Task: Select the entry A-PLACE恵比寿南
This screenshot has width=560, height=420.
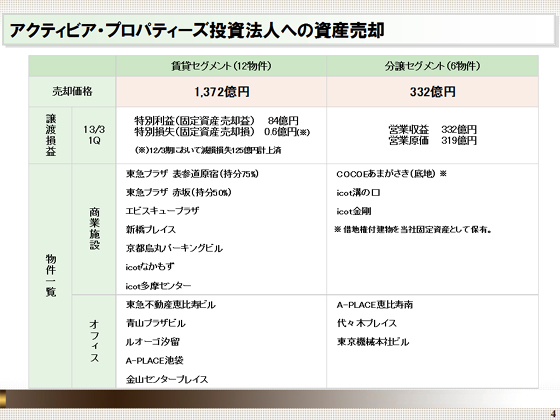Action: click(x=375, y=305)
